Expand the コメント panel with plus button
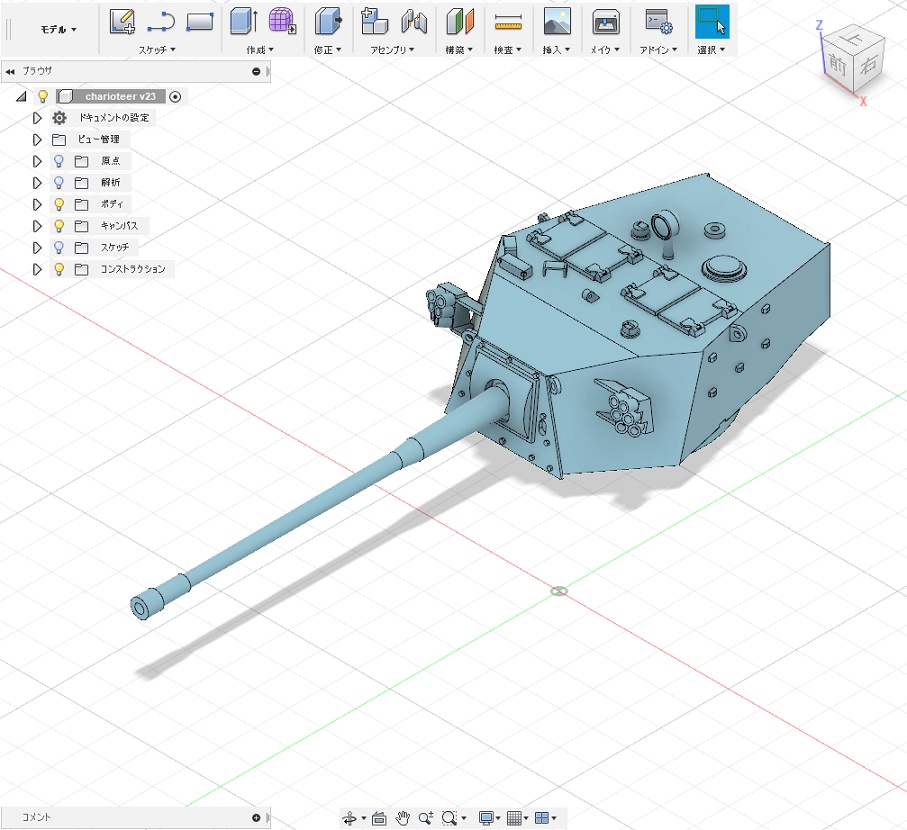 point(256,817)
